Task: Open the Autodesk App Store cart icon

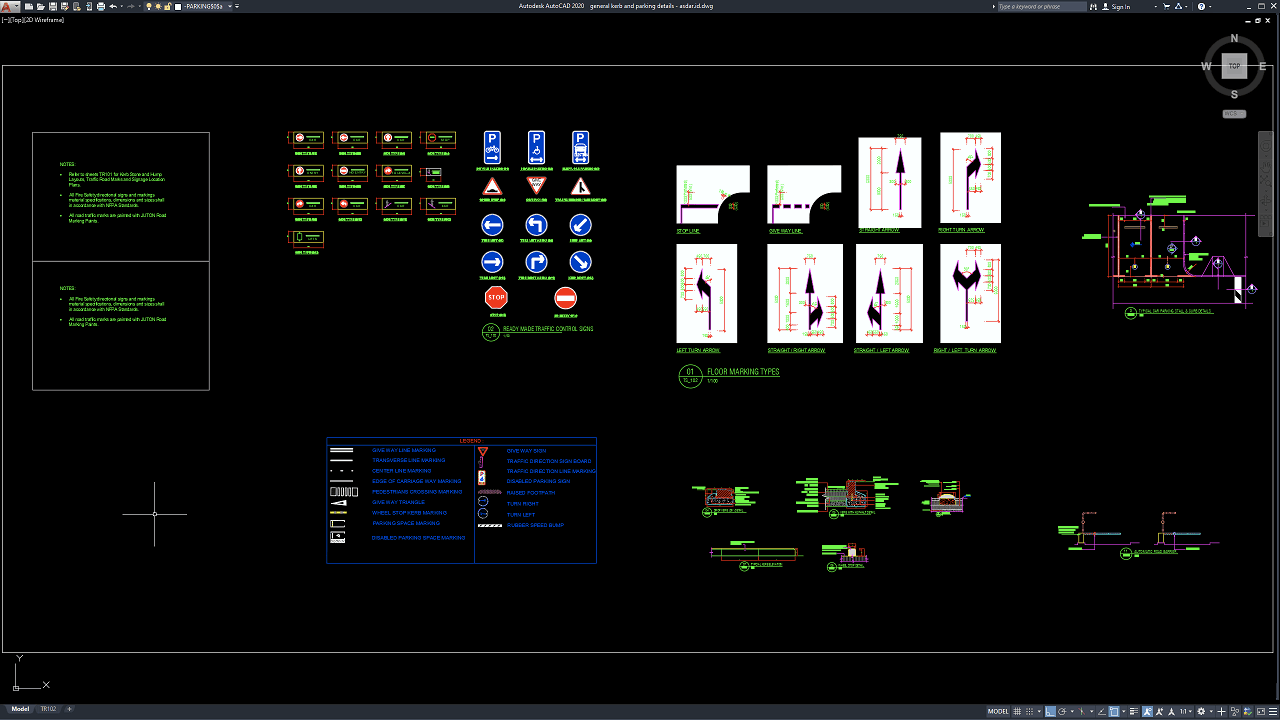Action: point(1166,6)
